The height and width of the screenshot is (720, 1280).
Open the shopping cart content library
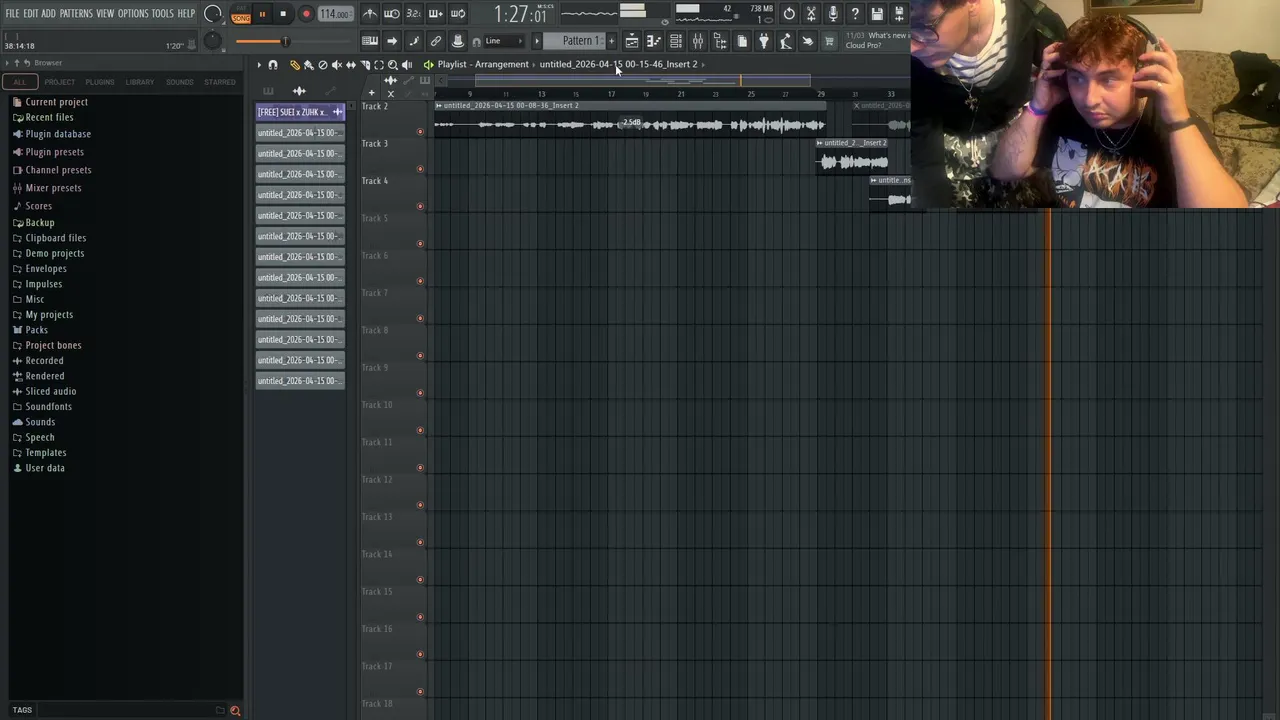click(829, 41)
